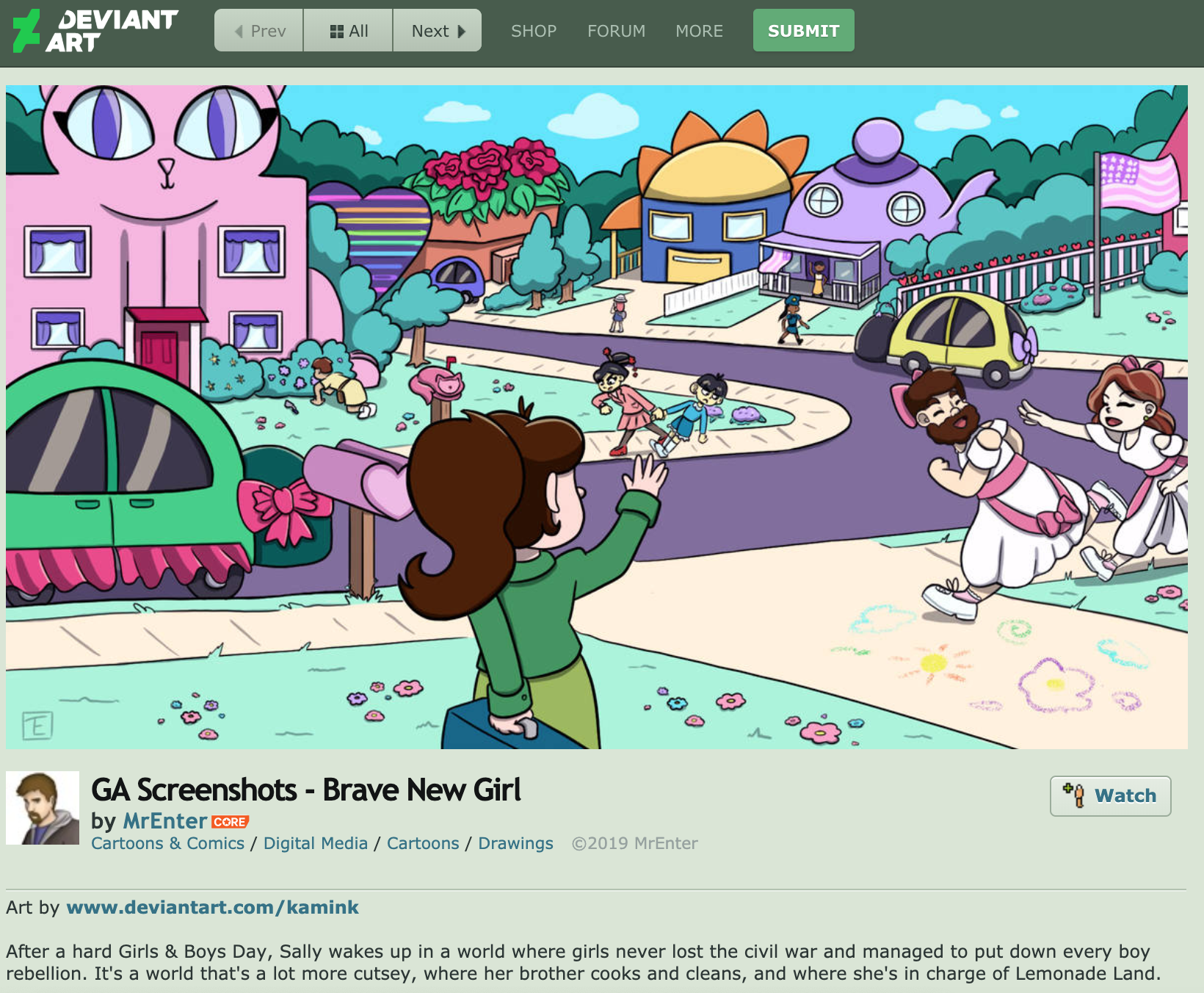Screen dimensions: 1204x993
Task: Expand the MORE menu
Action: [x=700, y=31]
